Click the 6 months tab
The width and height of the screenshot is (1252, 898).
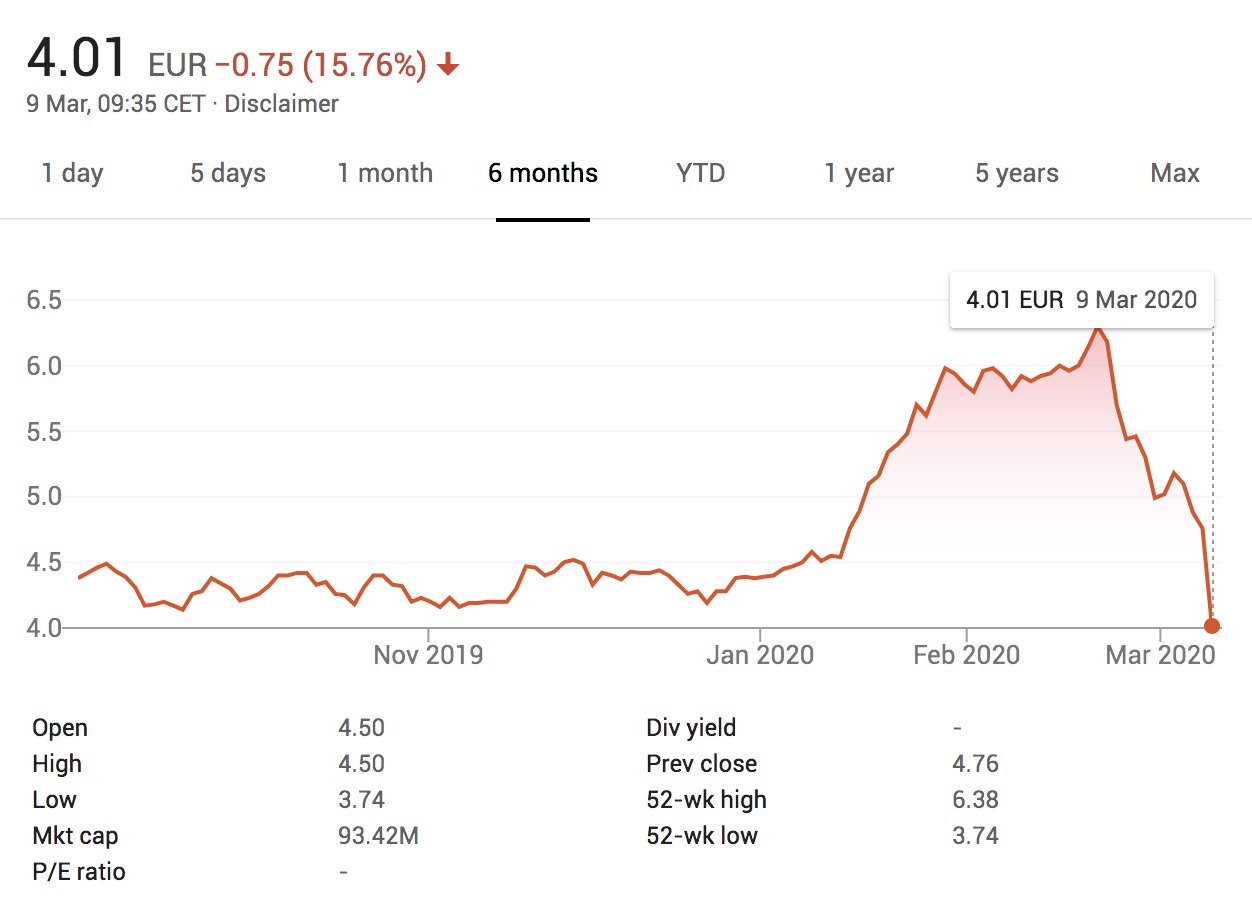(543, 173)
